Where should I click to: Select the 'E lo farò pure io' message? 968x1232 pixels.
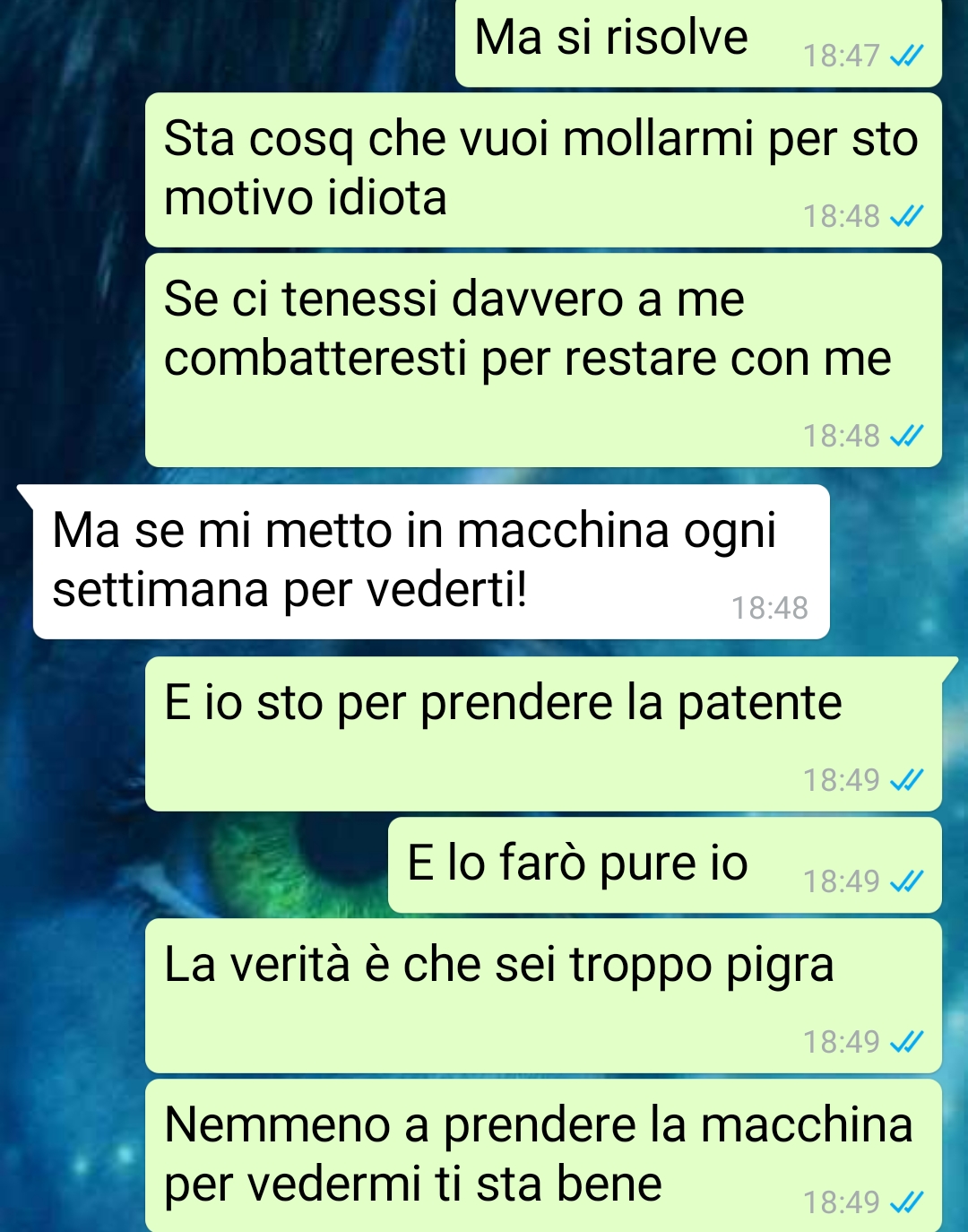665,865
